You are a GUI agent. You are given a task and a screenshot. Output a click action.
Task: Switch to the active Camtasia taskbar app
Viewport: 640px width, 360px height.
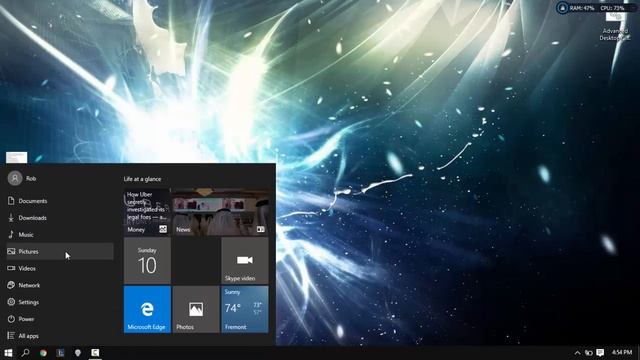[95, 353]
